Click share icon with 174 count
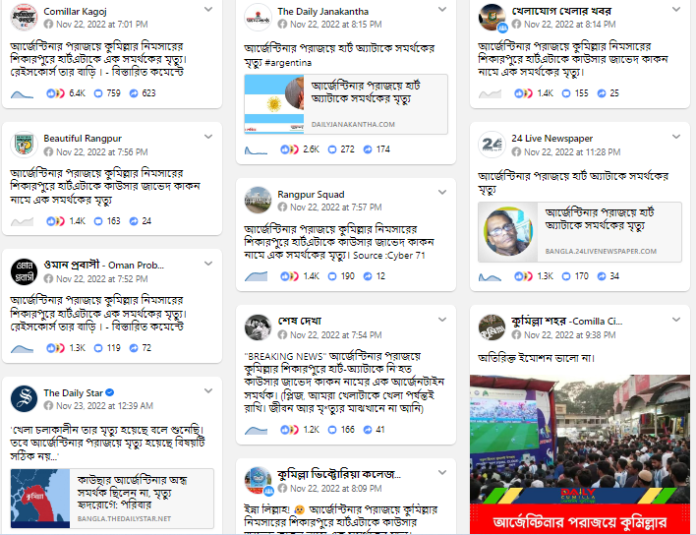Image resolution: width=696 pixels, height=535 pixels. pos(368,150)
